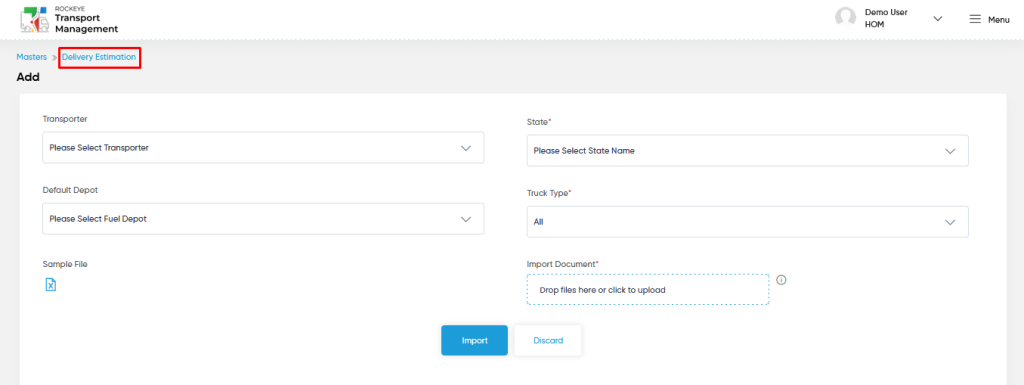Click the Transporter dropdown chevron arrow
The width and height of the screenshot is (1024, 385).
[x=466, y=148]
